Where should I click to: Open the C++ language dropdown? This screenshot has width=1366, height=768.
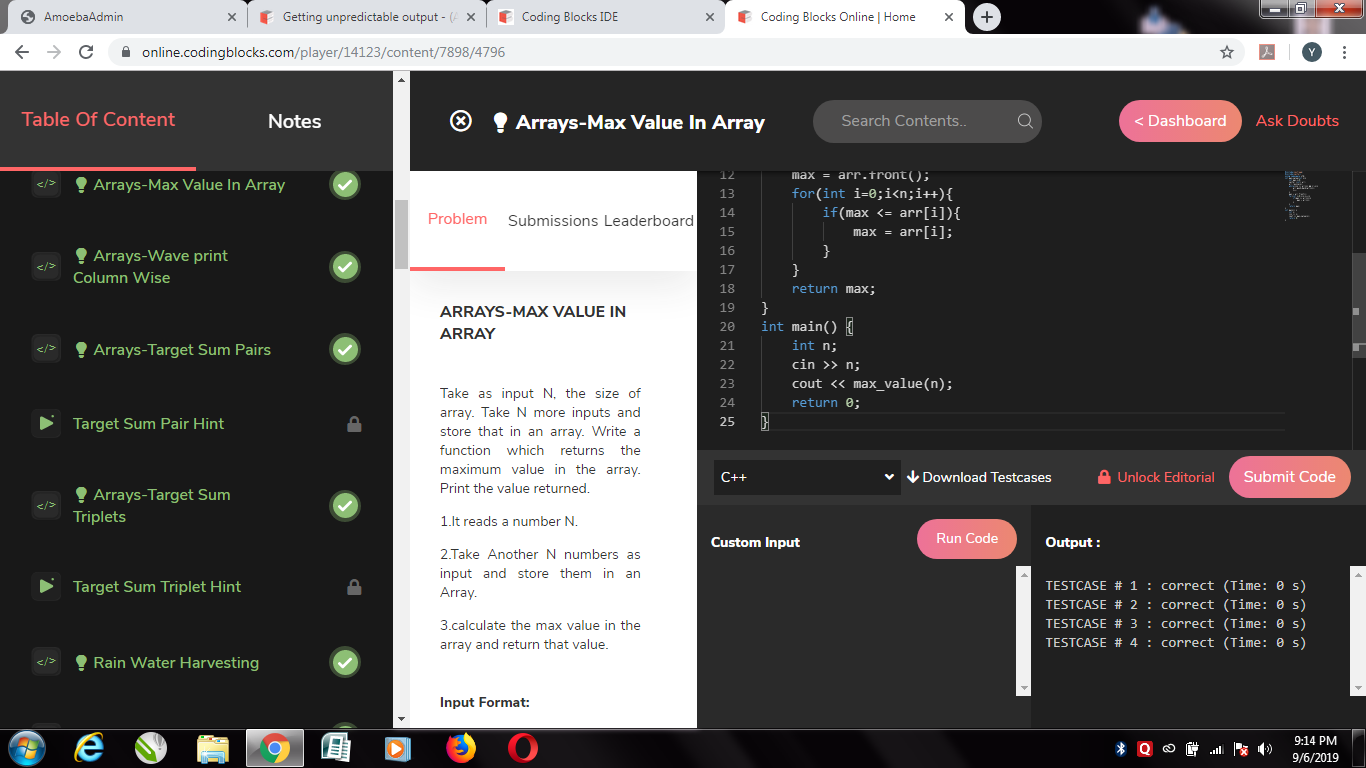point(805,477)
